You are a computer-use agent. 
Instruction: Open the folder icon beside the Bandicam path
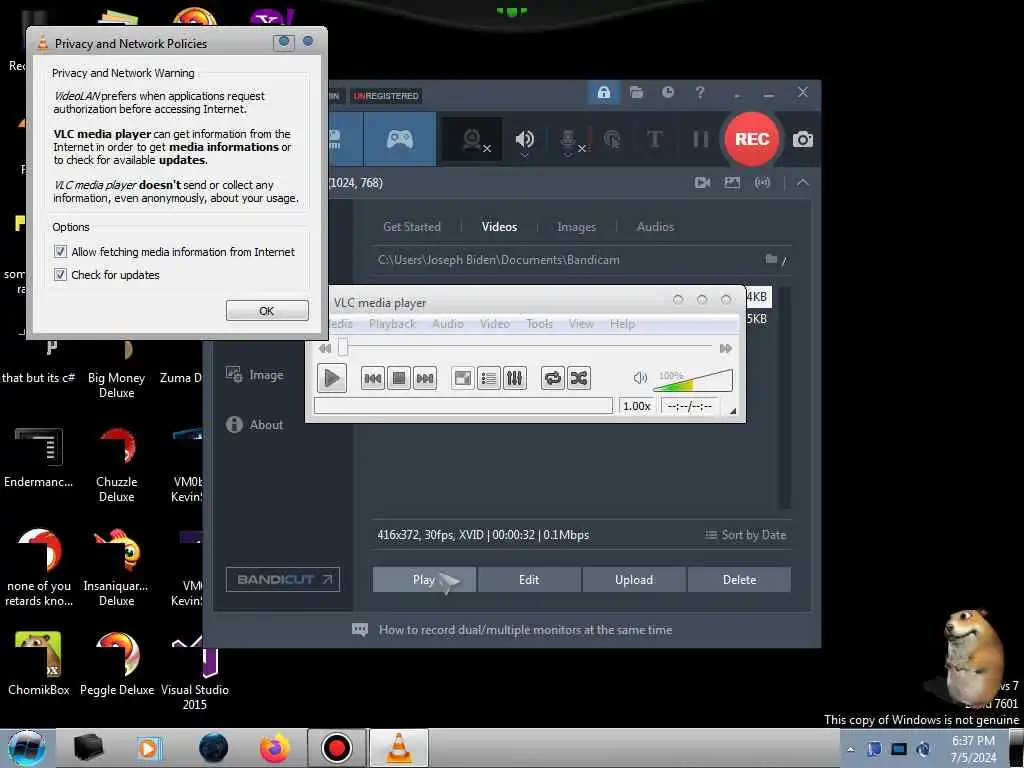[x=771, y=259]
